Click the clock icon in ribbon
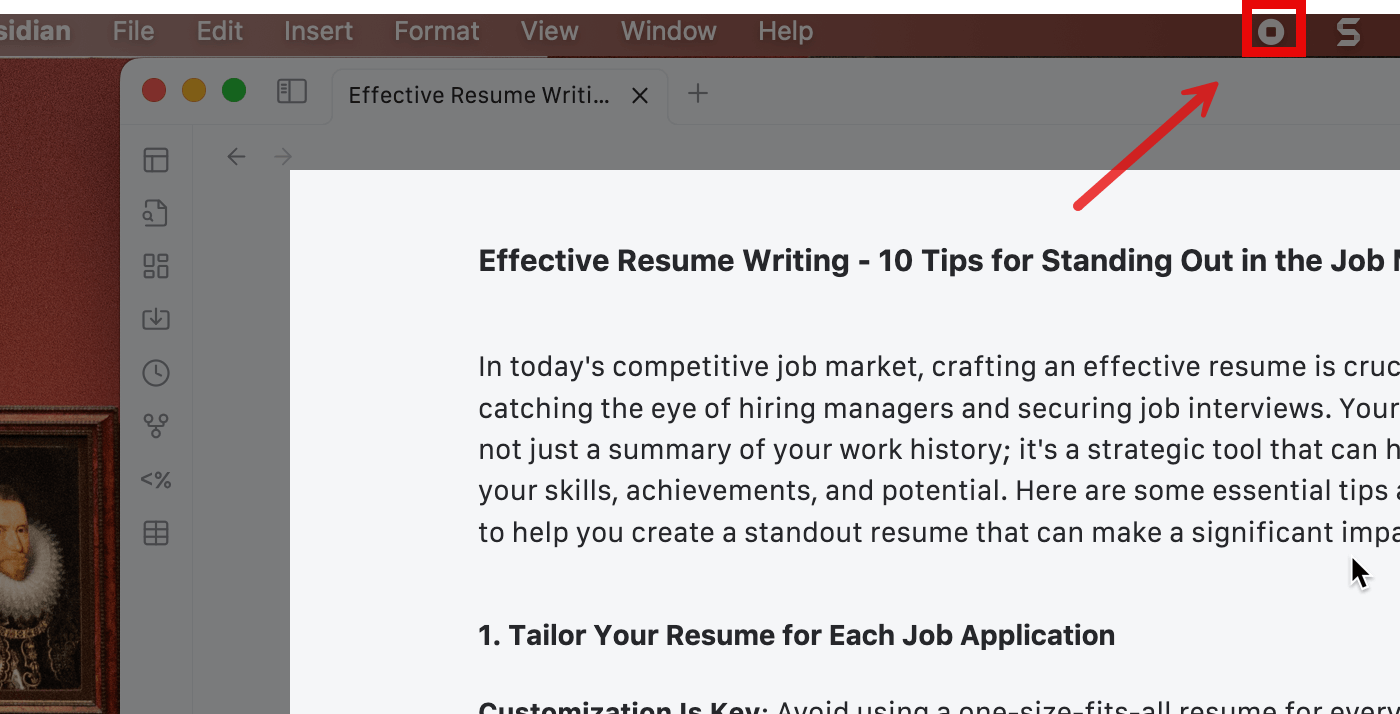The width and height of the screenshot is (1400, 714). click(156, 373)
